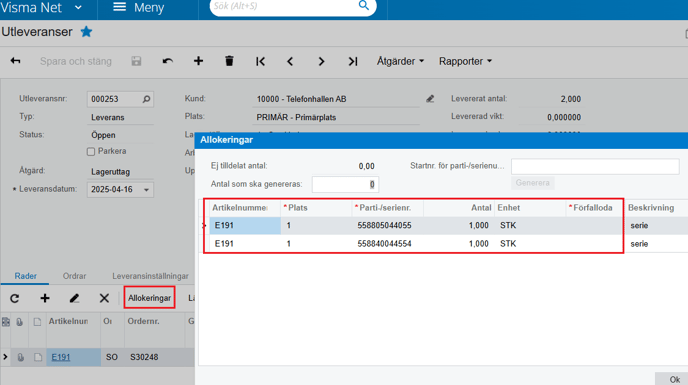This screenshot has height=385, width=688.
Task: Click Spara och stäng button
Action: tap(75, 61)
